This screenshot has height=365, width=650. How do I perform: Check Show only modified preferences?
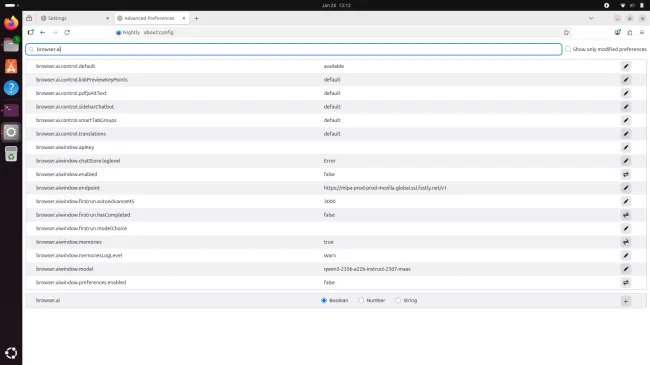coord(568,49)
